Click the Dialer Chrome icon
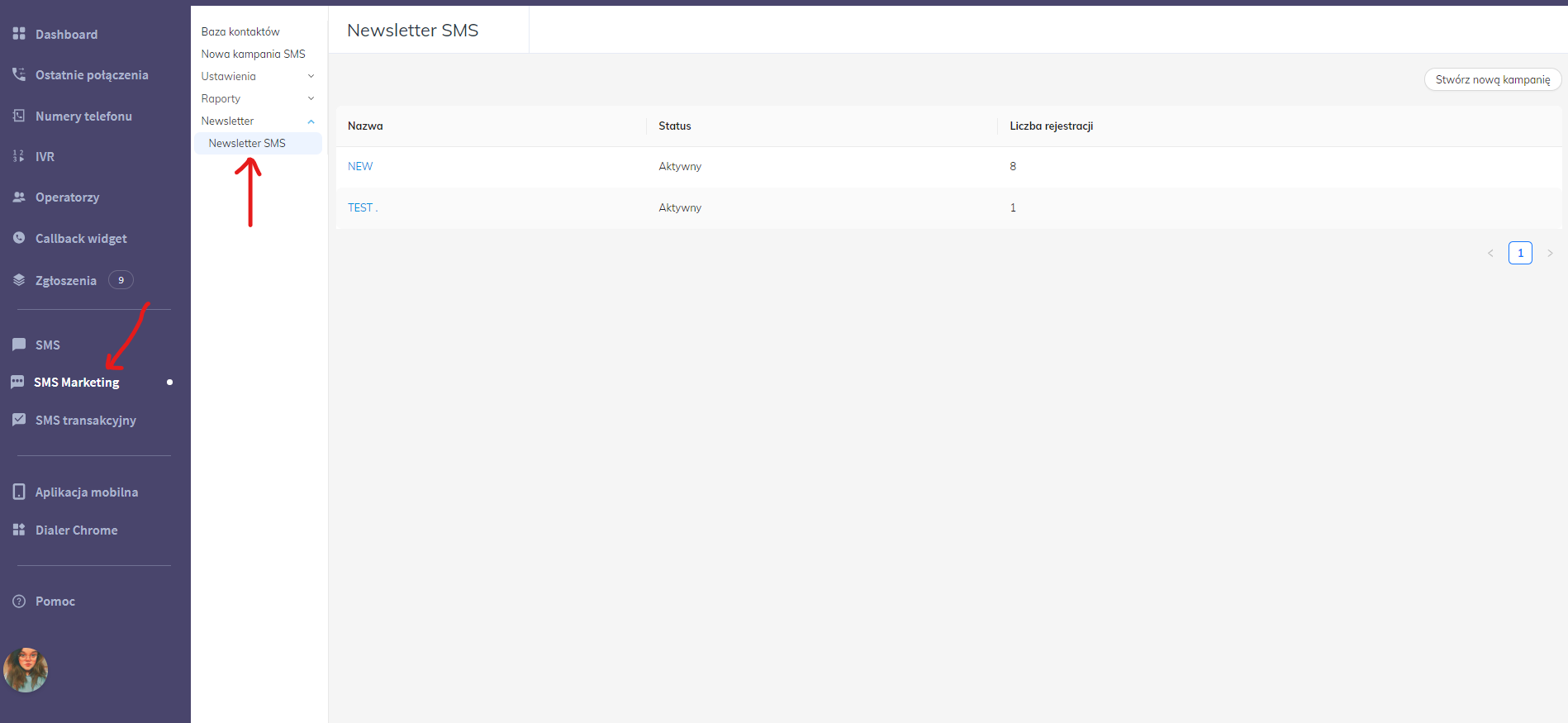1568x723 pixels. [x=19, y=530]
